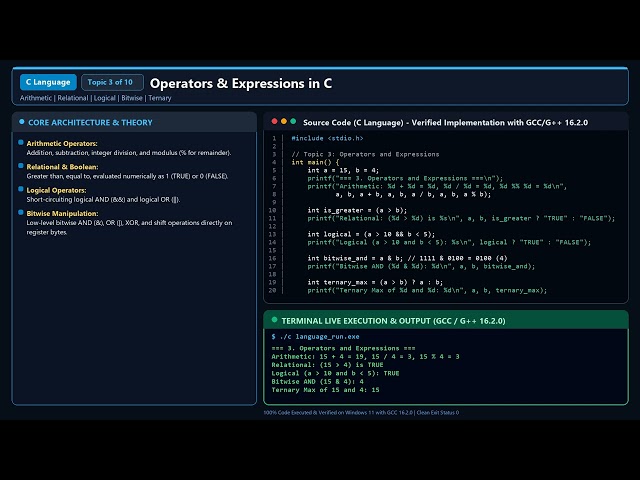The width and height of the screenshot is (640, 480).
Task: Click the Terminal Live Execution & Output header
Action: [x=393, y=321]
